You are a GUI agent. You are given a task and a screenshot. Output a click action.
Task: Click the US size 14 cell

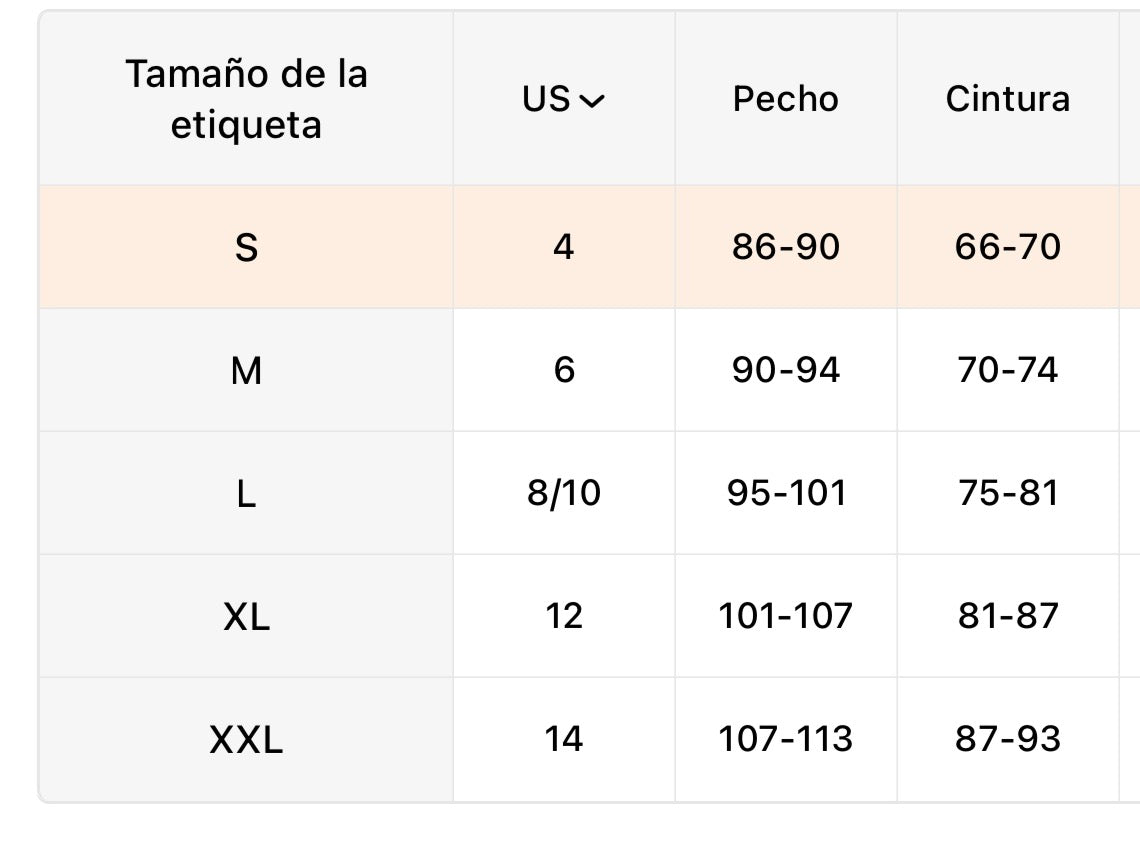(564, 740)
